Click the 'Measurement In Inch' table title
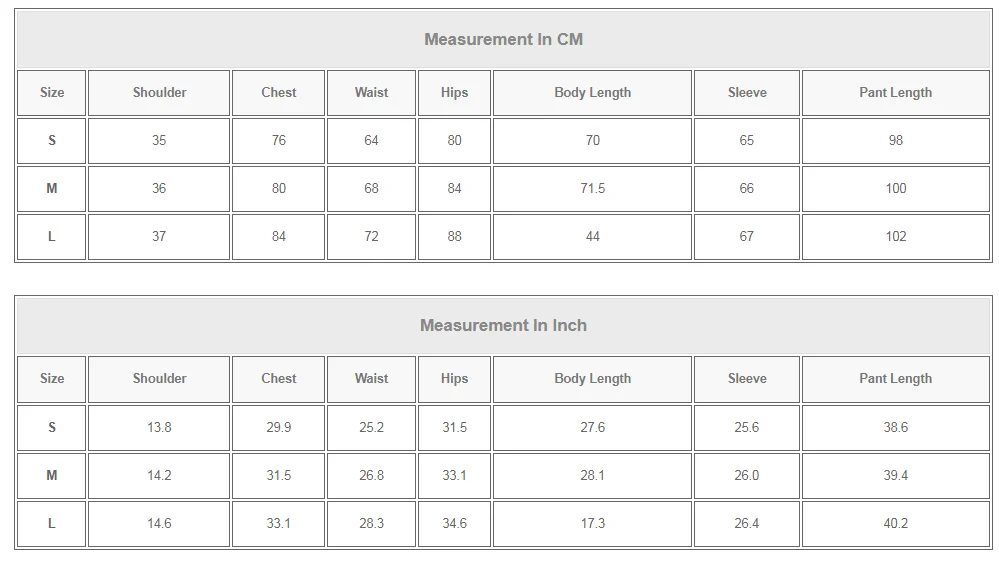The image size is (999, 561). point(503,326)
